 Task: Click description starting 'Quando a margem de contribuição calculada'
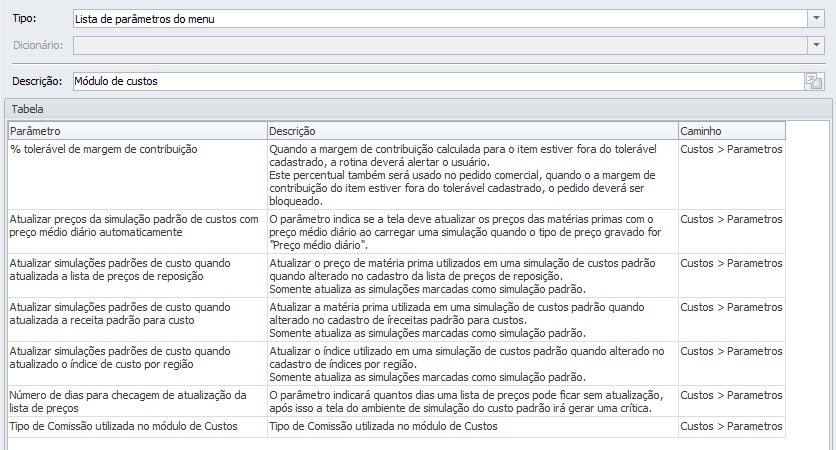(x=472, y=175)
